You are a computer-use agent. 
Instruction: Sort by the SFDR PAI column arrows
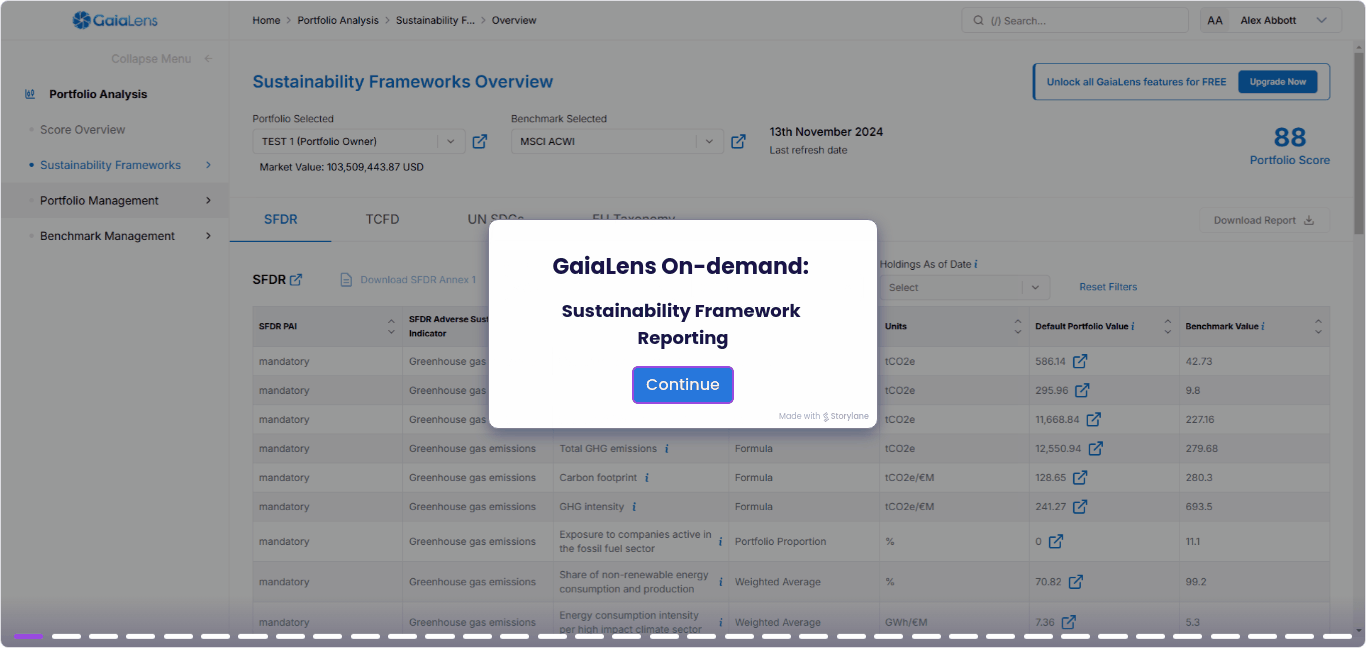391,326
